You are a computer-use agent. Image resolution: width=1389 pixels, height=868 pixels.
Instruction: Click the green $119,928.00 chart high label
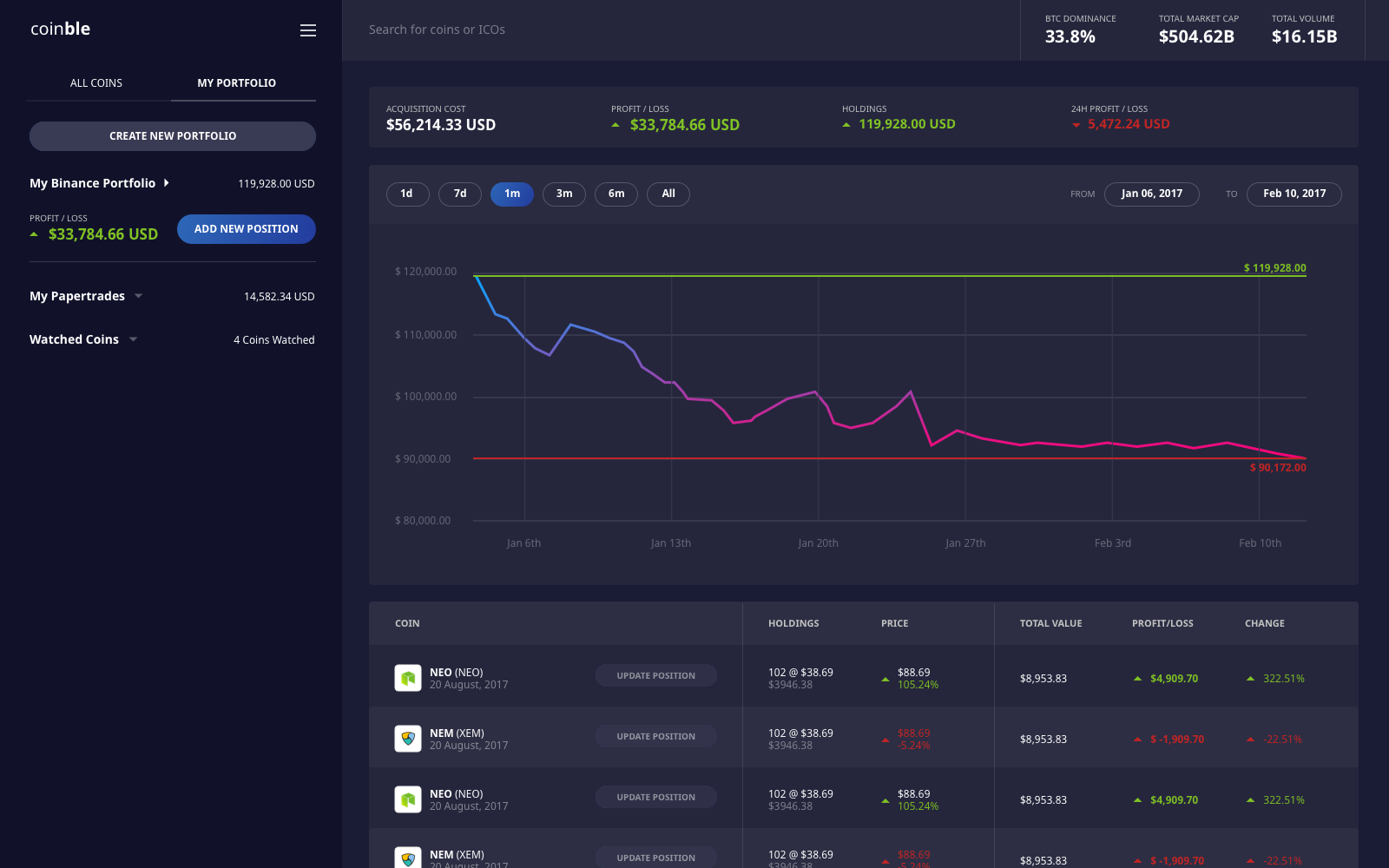click(x=1275, y=268)
